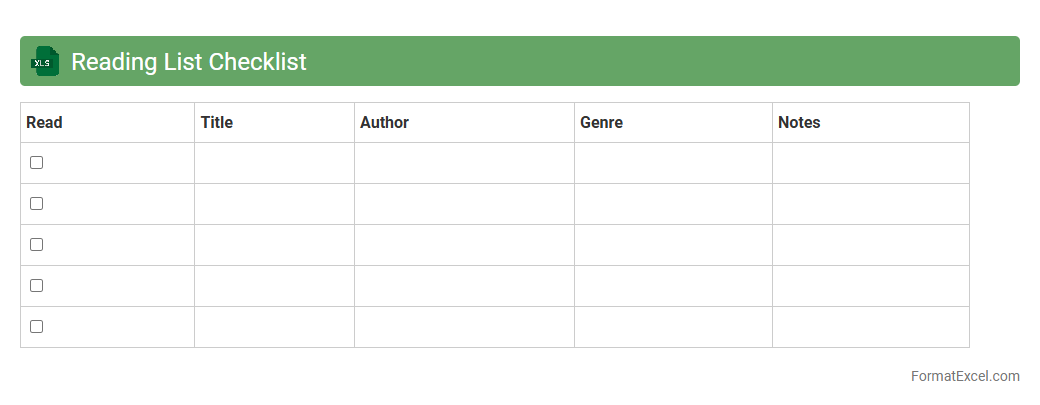This screenshot has height=405, width=1040.
Task: Click first row Title cell
Action: pos(274,163)
